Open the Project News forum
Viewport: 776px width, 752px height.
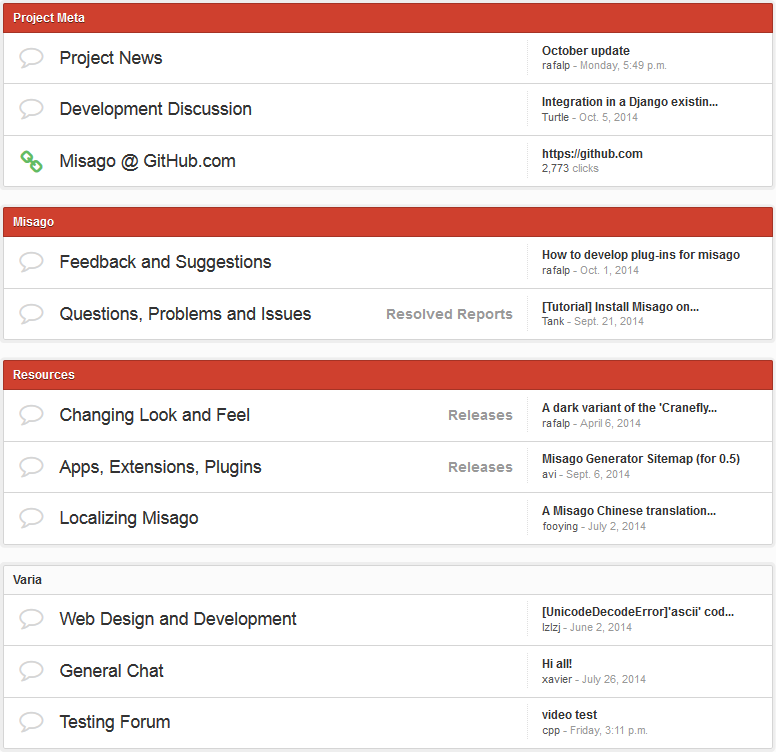[x=111, y=58]
